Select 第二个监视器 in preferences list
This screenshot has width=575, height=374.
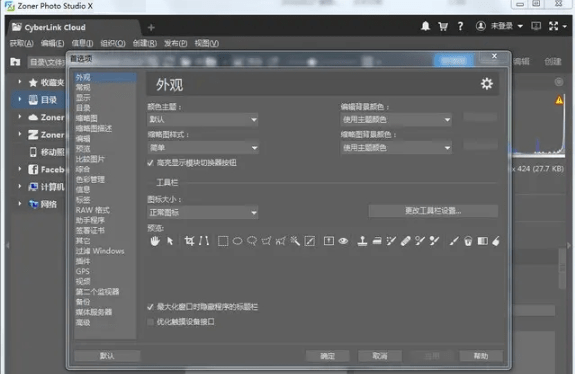pos(97,292)
